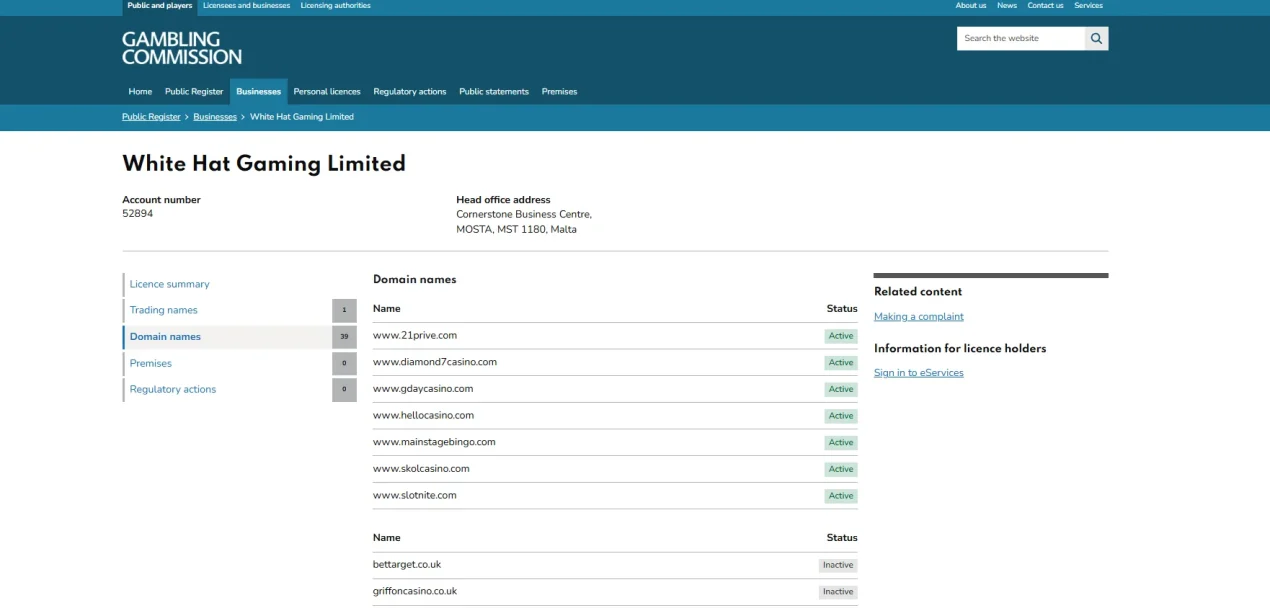Select www.hellocasino.com domain row
The height and width of the screenshot is (608, 1270).
(x=615, y=416)
